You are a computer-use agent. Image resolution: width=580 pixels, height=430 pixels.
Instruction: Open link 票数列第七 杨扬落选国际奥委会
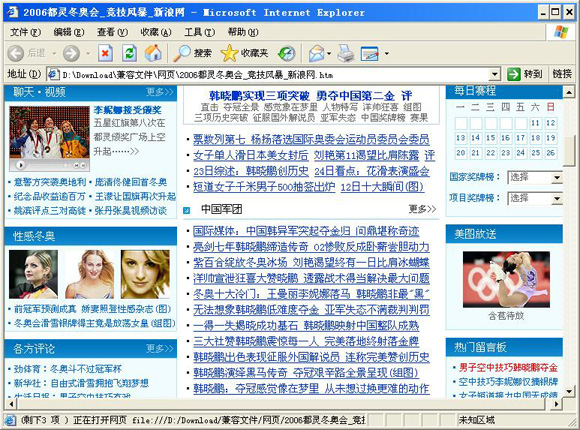(311, 140)
